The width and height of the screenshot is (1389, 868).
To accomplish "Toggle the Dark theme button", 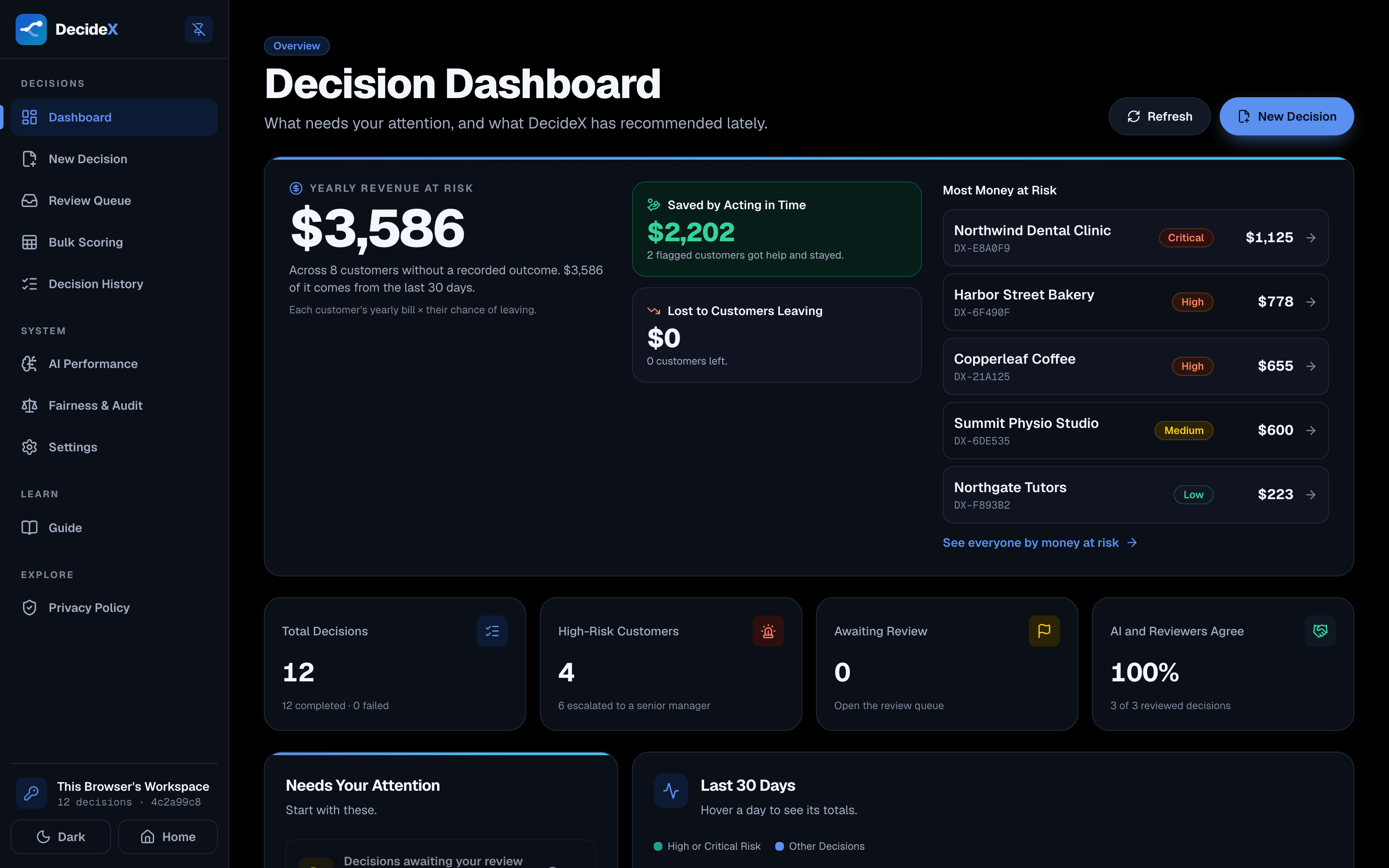I will (x=61, y=837).
